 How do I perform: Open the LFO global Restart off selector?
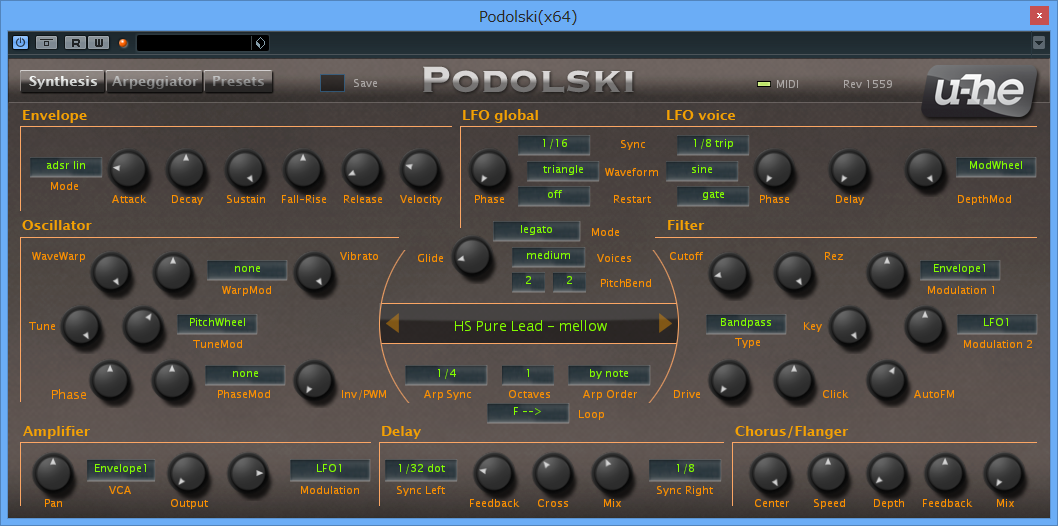click(554, 196)
